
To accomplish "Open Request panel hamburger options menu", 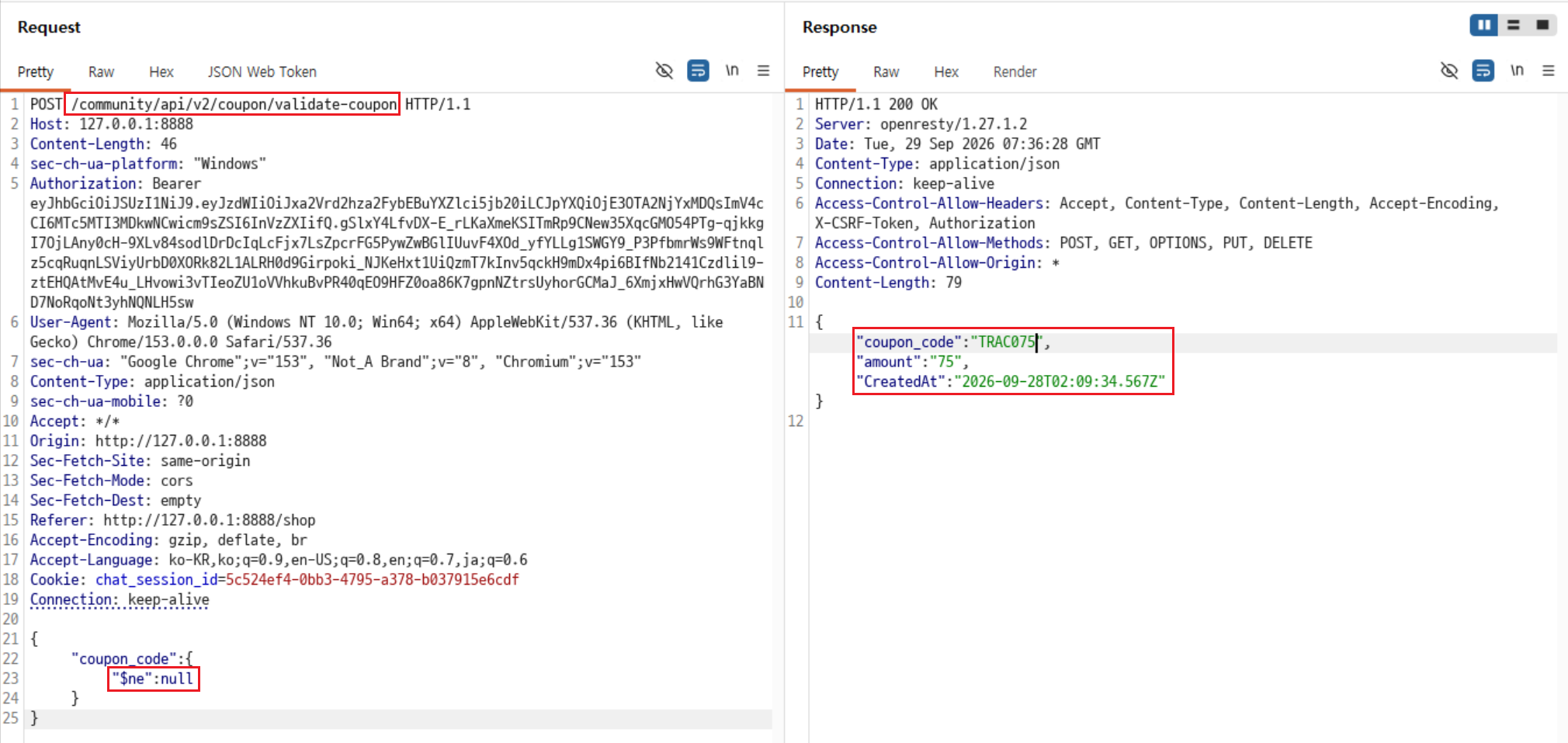I will pyautogui.click(x=764, y=71).
